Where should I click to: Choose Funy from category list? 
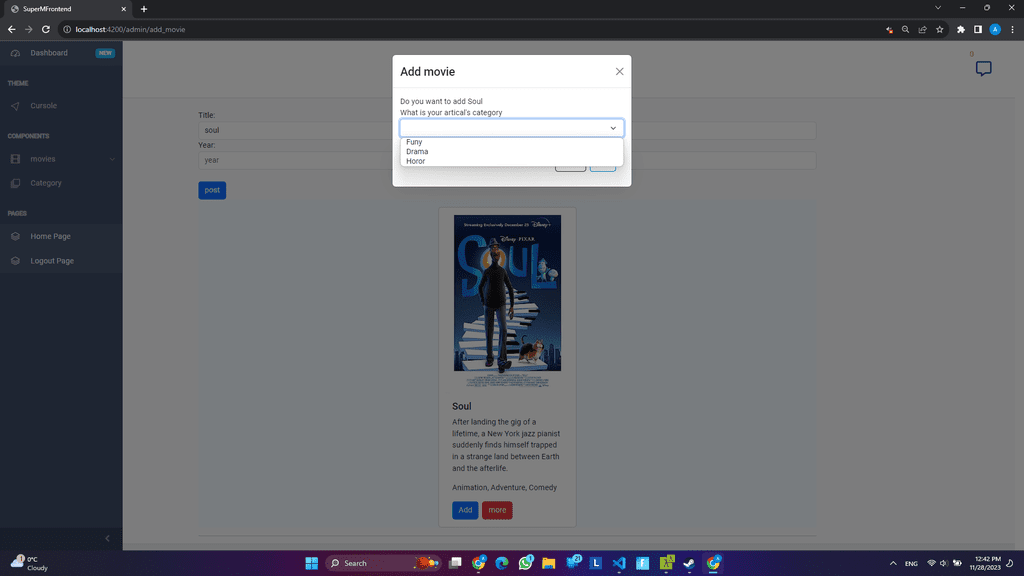point(414,142)
